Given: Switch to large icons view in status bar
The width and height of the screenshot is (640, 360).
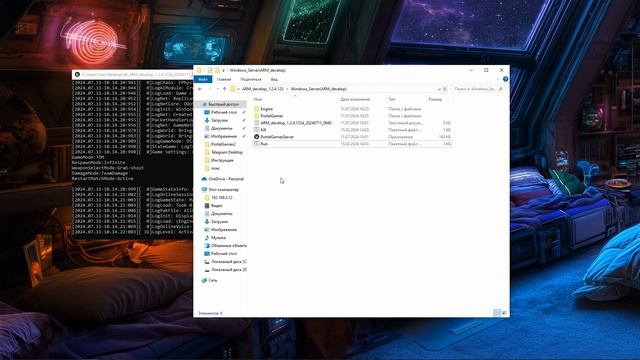Looking at the screenshot, I should coord(504,313).
